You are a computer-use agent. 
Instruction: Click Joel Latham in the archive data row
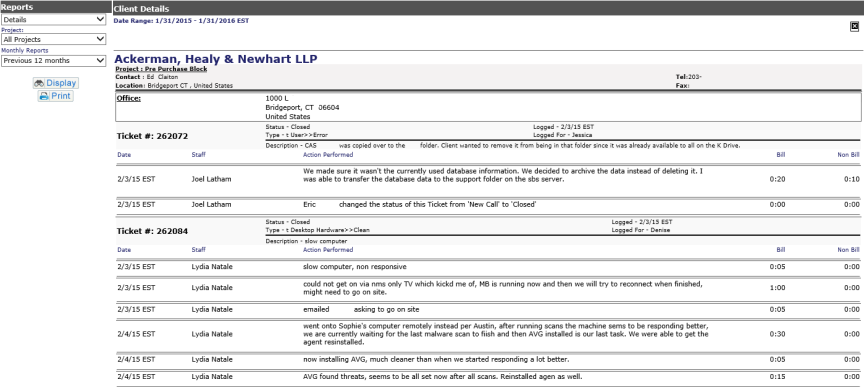click(x=212, y=179)
